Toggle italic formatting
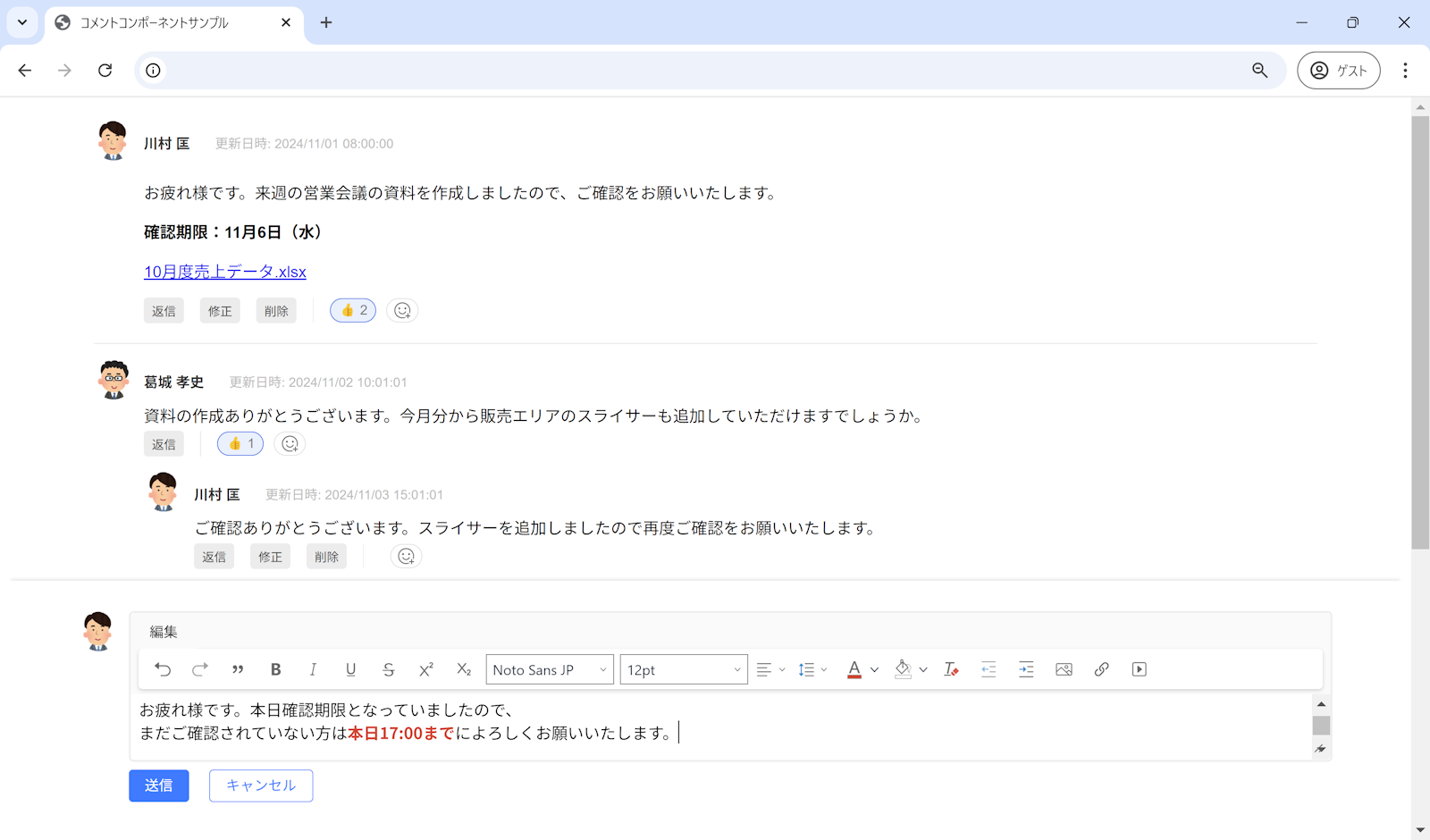The height and width of the screenshot is (840, 1430). click(313, 668)
